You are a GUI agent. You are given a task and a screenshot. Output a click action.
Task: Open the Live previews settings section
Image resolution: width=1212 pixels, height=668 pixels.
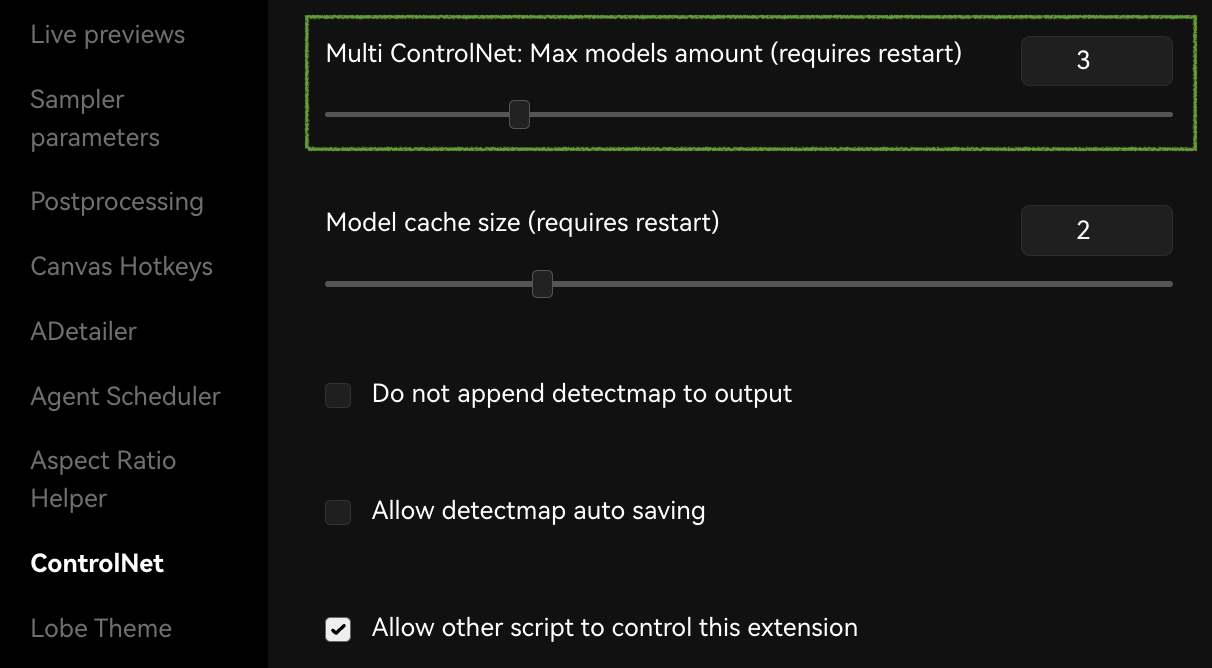(x=108, y=35)
